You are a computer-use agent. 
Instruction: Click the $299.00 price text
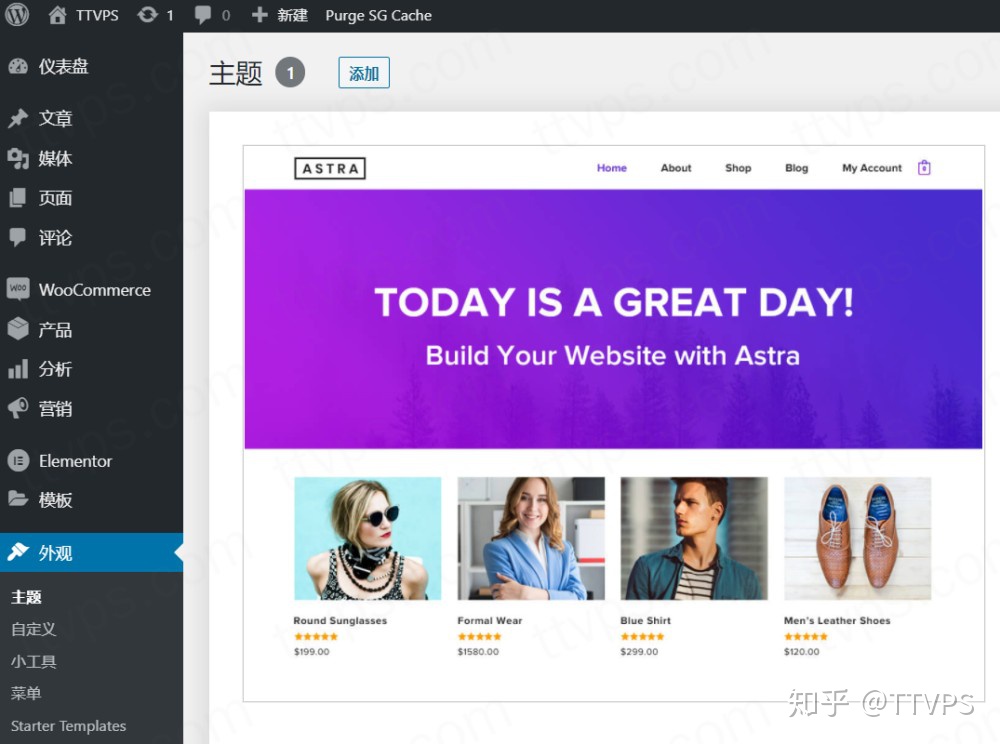click(x=639, y=652)
